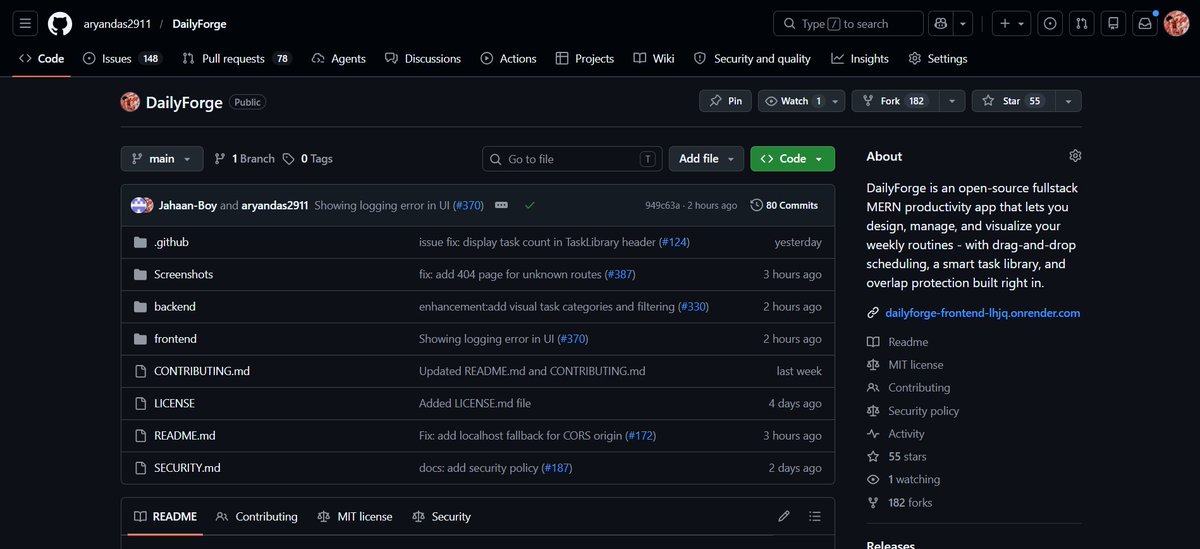The width and height of the screenshot is (1200, 549).
Task: Switch to Pull requests tab
Action: (236, 59)
